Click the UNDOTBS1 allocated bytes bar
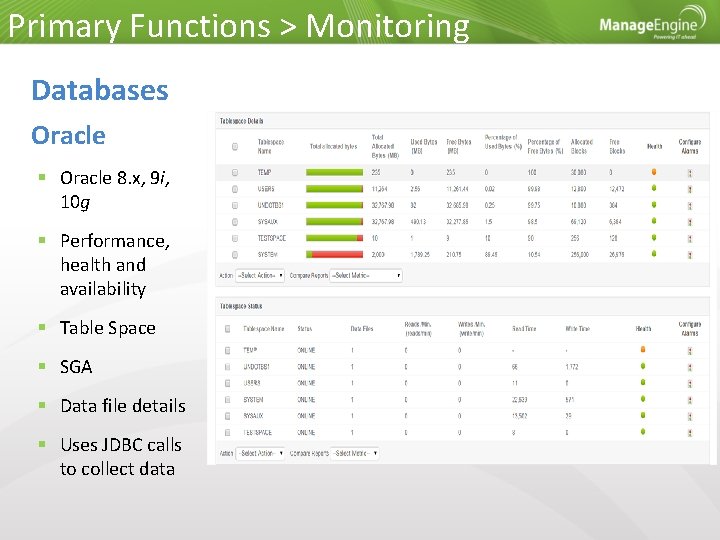This screenshot has height=540, width=720. click(335, 205)
